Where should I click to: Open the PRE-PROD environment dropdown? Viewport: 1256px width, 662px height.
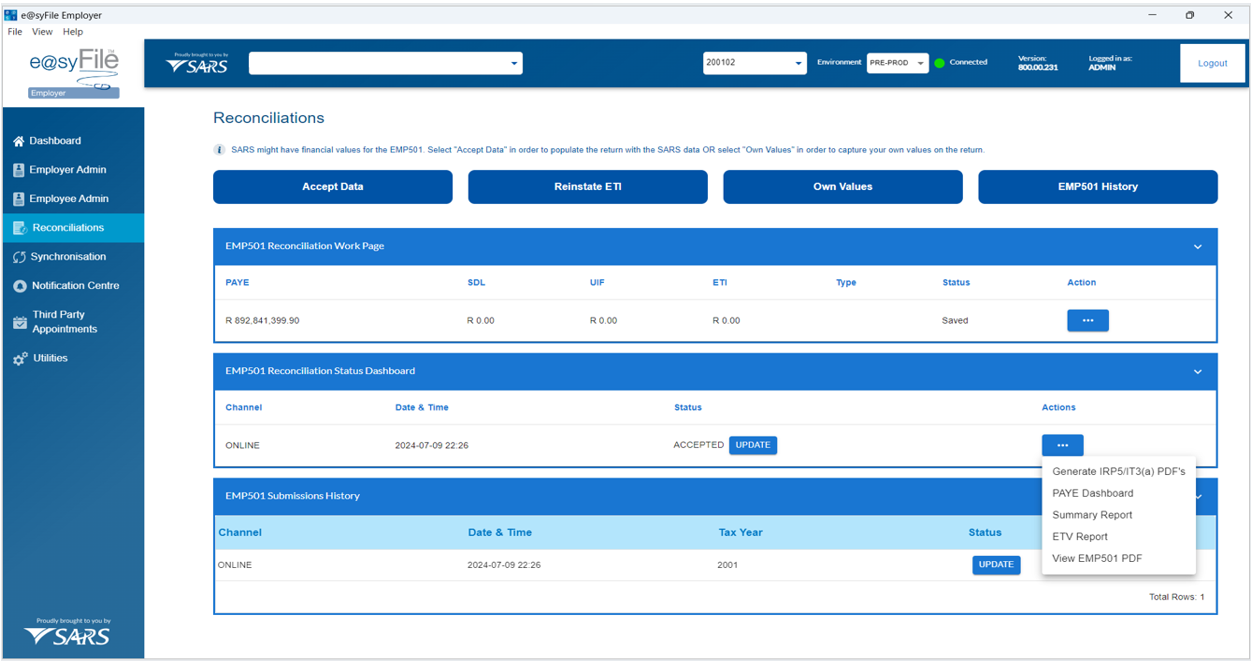click(x=920, y=63)
